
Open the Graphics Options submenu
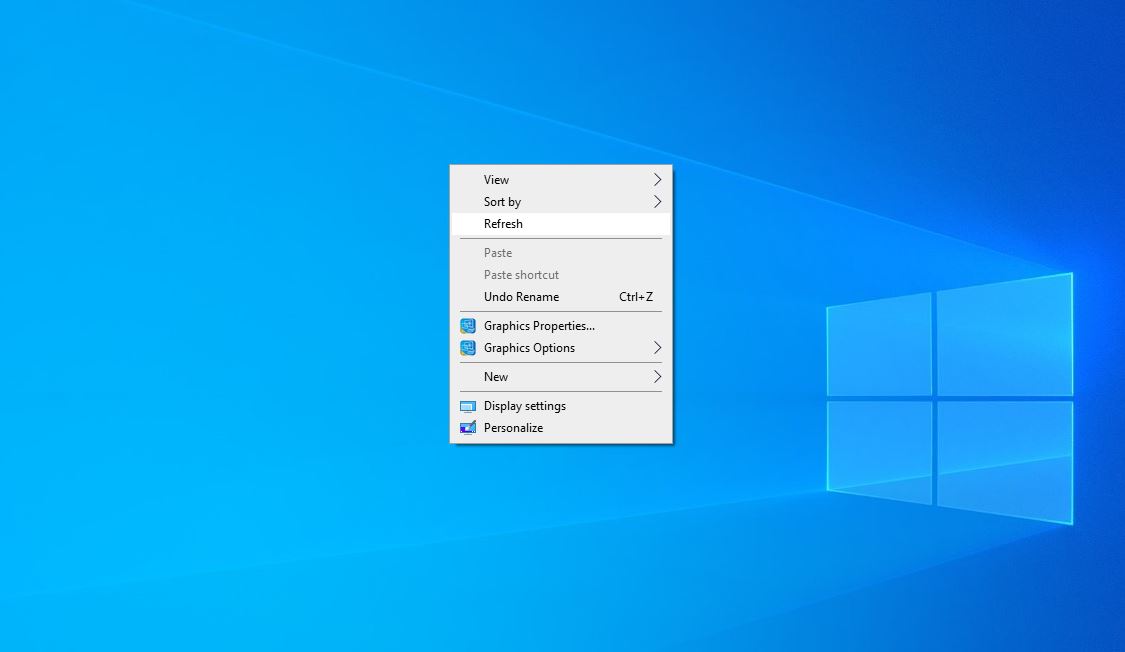pos(561,348)
